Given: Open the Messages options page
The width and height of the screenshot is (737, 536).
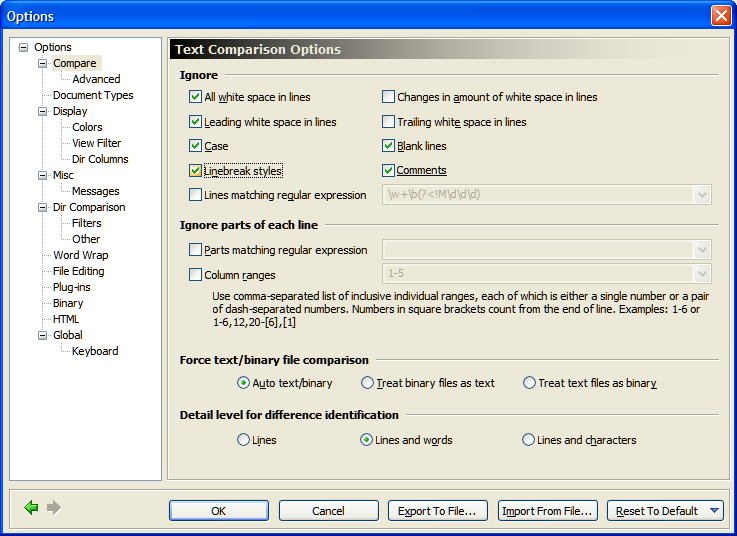Looking at the screenshot, I should point(95,191).
